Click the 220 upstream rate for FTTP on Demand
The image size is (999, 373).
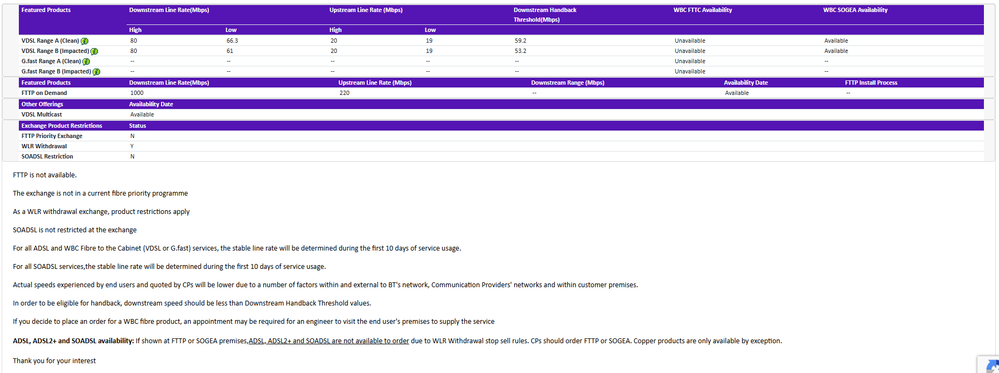[x=345, y=93]
